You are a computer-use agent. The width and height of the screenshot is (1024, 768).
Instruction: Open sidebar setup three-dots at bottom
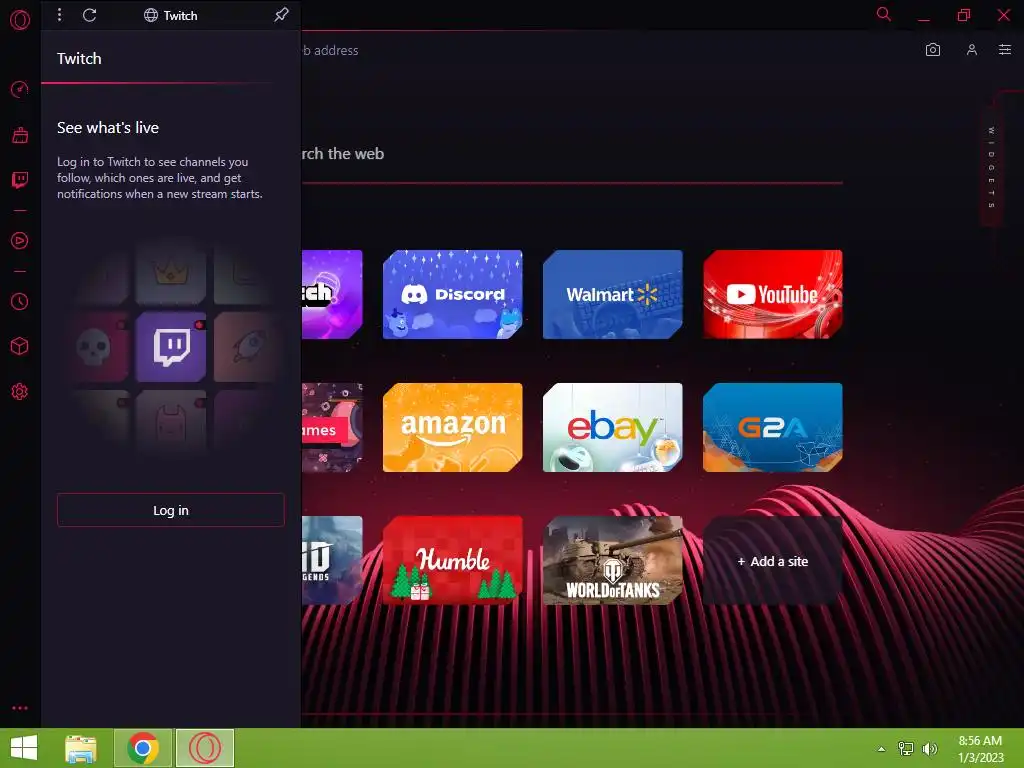point(20,708)
